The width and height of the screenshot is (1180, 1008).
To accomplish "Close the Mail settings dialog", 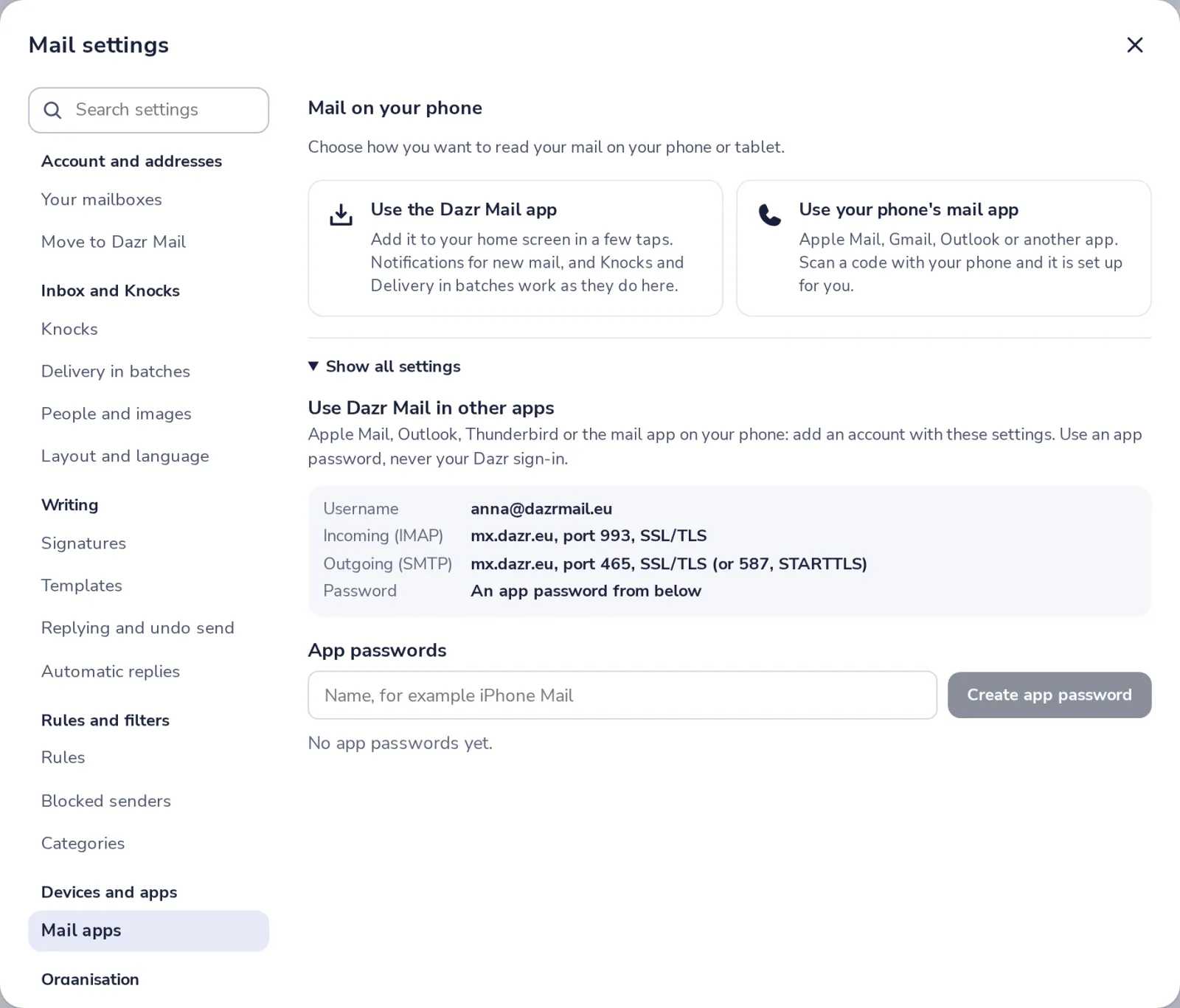I will click(1134, 45).
